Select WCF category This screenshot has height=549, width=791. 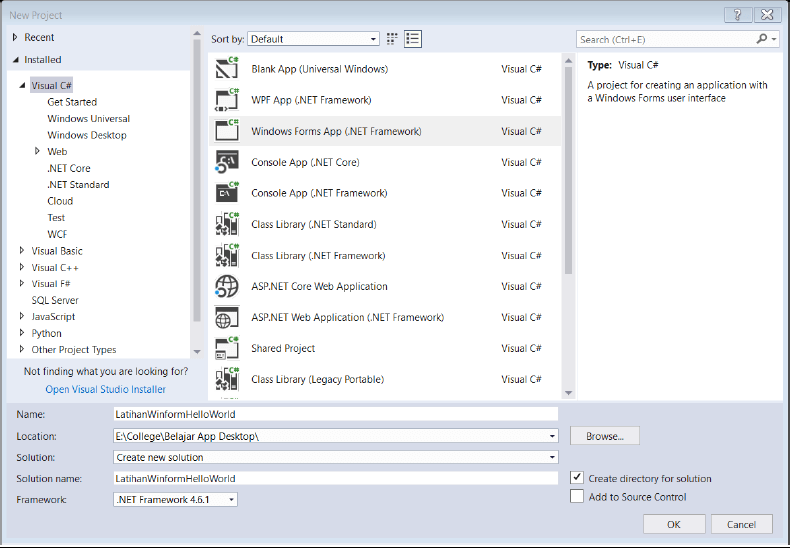pyautogui.click(x=57, y=234)
